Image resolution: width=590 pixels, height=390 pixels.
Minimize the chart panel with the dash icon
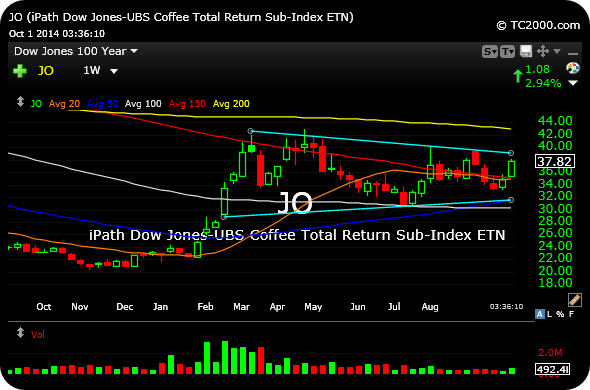click(572, 53)
